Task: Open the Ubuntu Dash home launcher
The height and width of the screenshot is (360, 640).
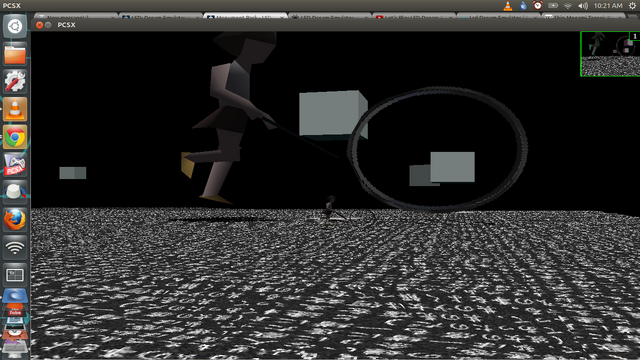Action: [x=15, y=27]
